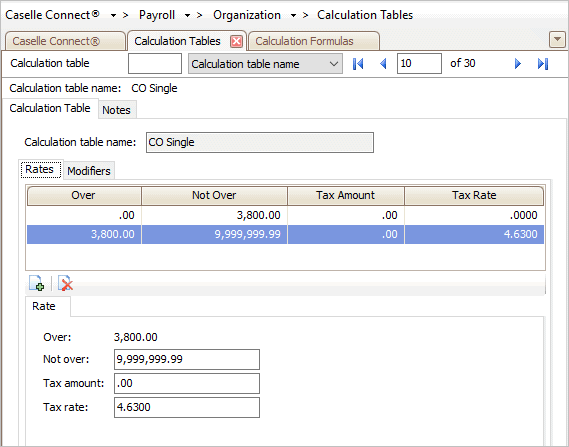Screen dimensions: 569x447
Task: Open the tab list dropdown arrow
Action: [x=557, y=39]
